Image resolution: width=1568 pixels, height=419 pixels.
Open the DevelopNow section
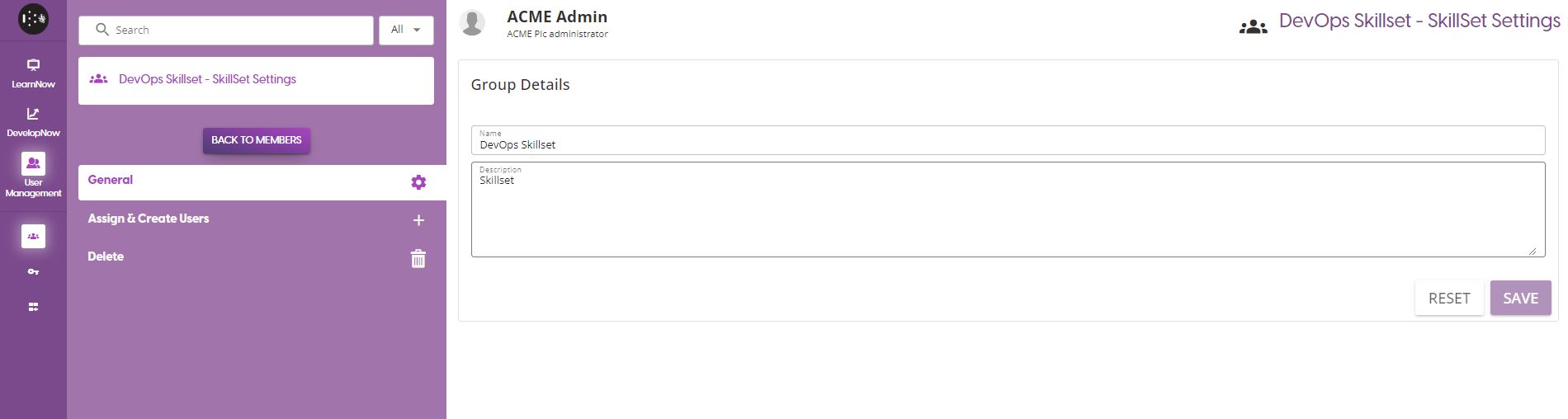click(x=33, y=121)
